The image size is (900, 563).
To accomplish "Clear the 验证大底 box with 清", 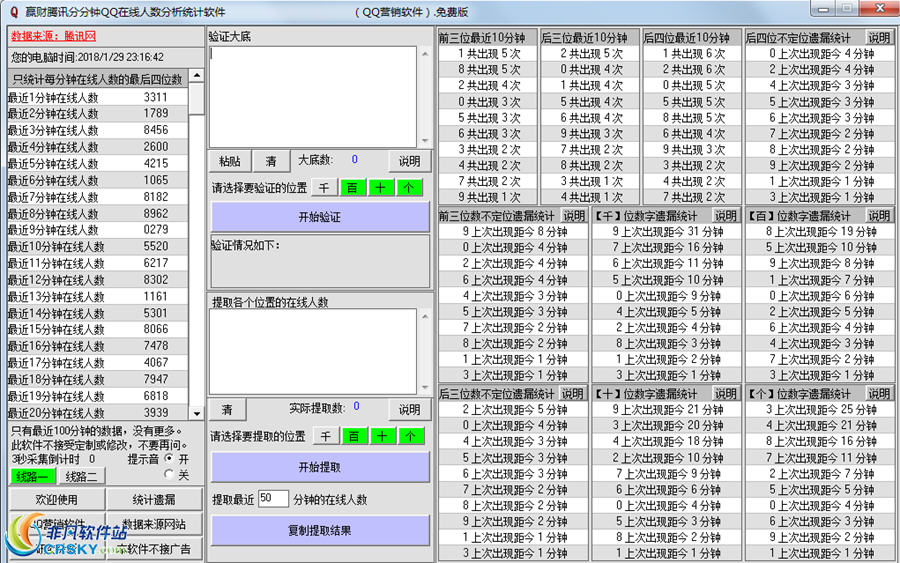I will coord(271,161).
